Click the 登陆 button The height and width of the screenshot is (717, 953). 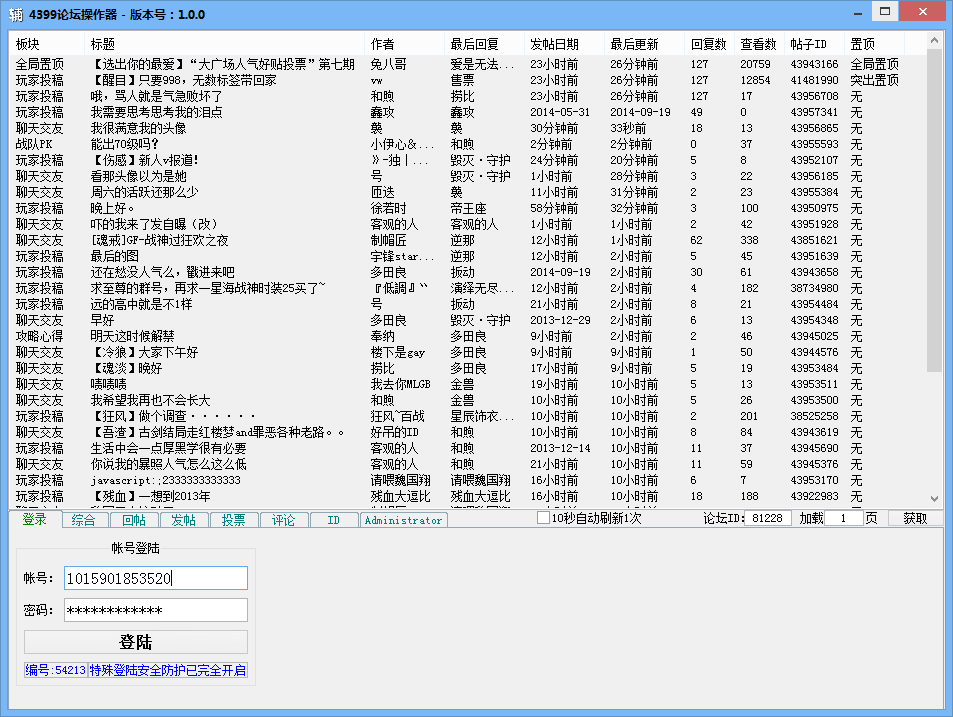tap(136, 642)
